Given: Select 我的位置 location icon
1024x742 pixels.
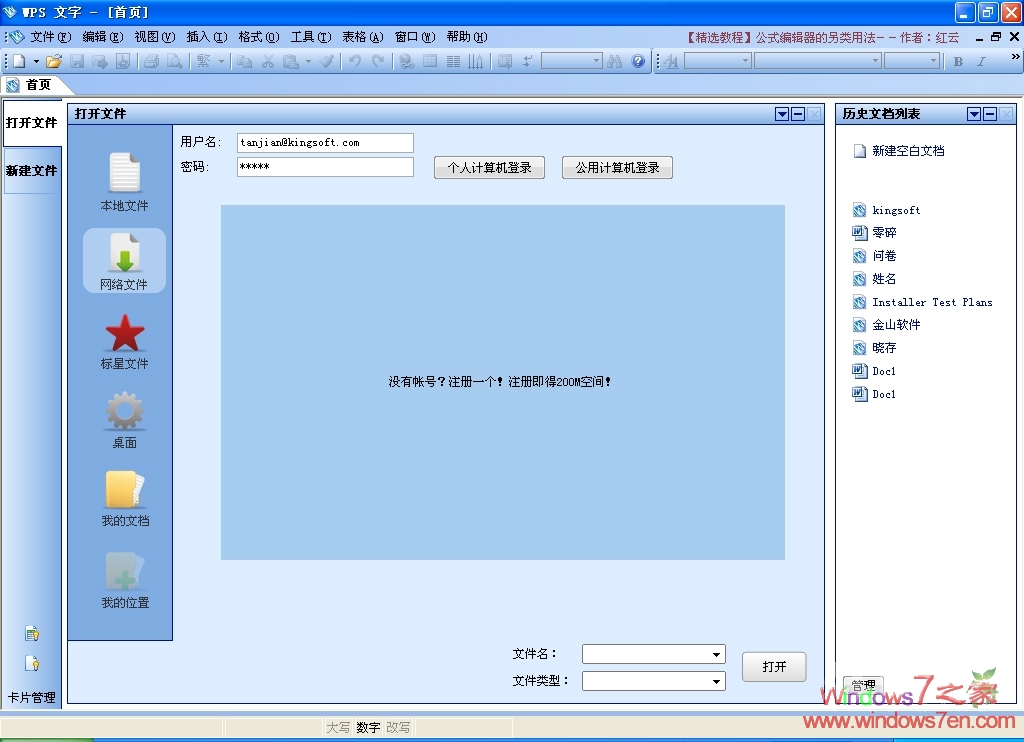Looking at the screenshot, I should [124, 580].
